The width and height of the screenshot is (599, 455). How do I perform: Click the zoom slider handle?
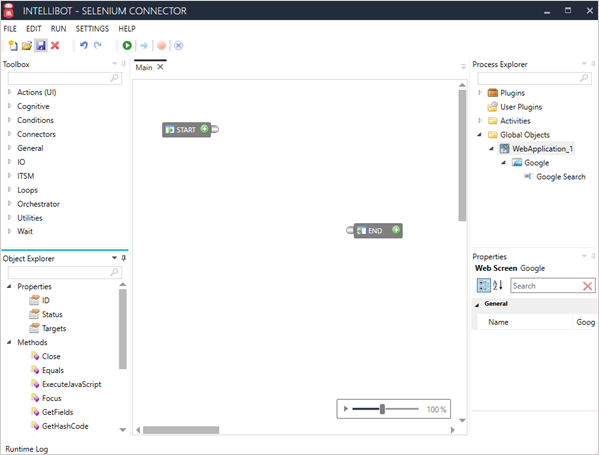coord(382,409)
